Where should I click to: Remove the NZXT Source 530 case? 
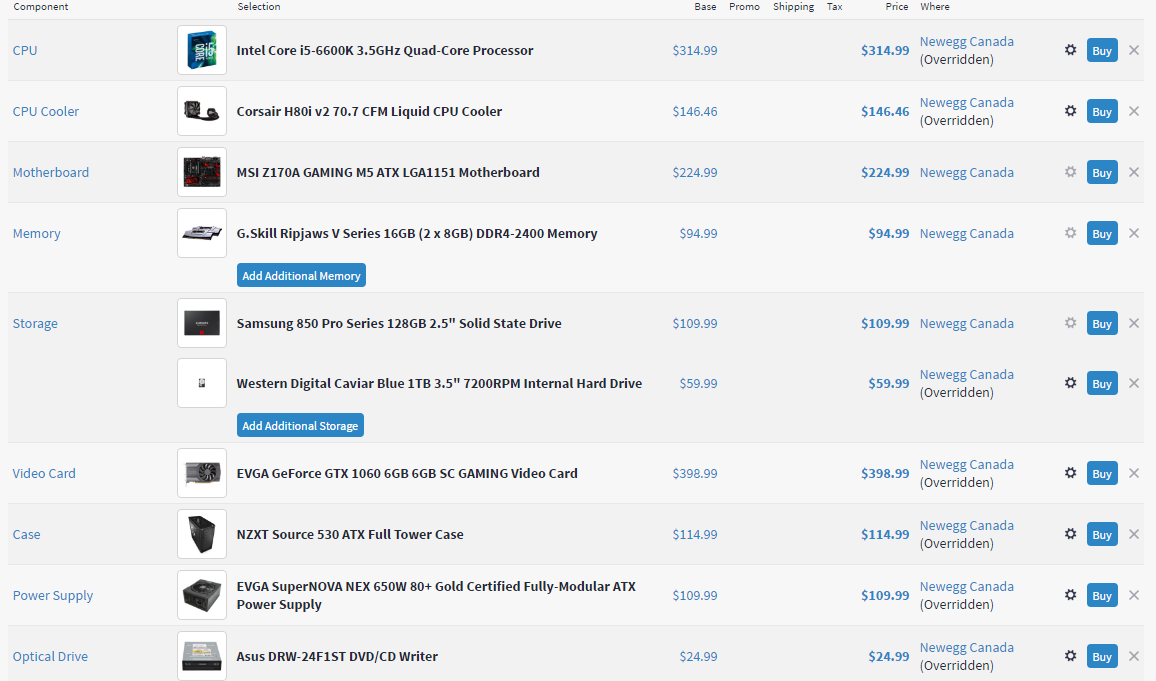coord(1134,534)
